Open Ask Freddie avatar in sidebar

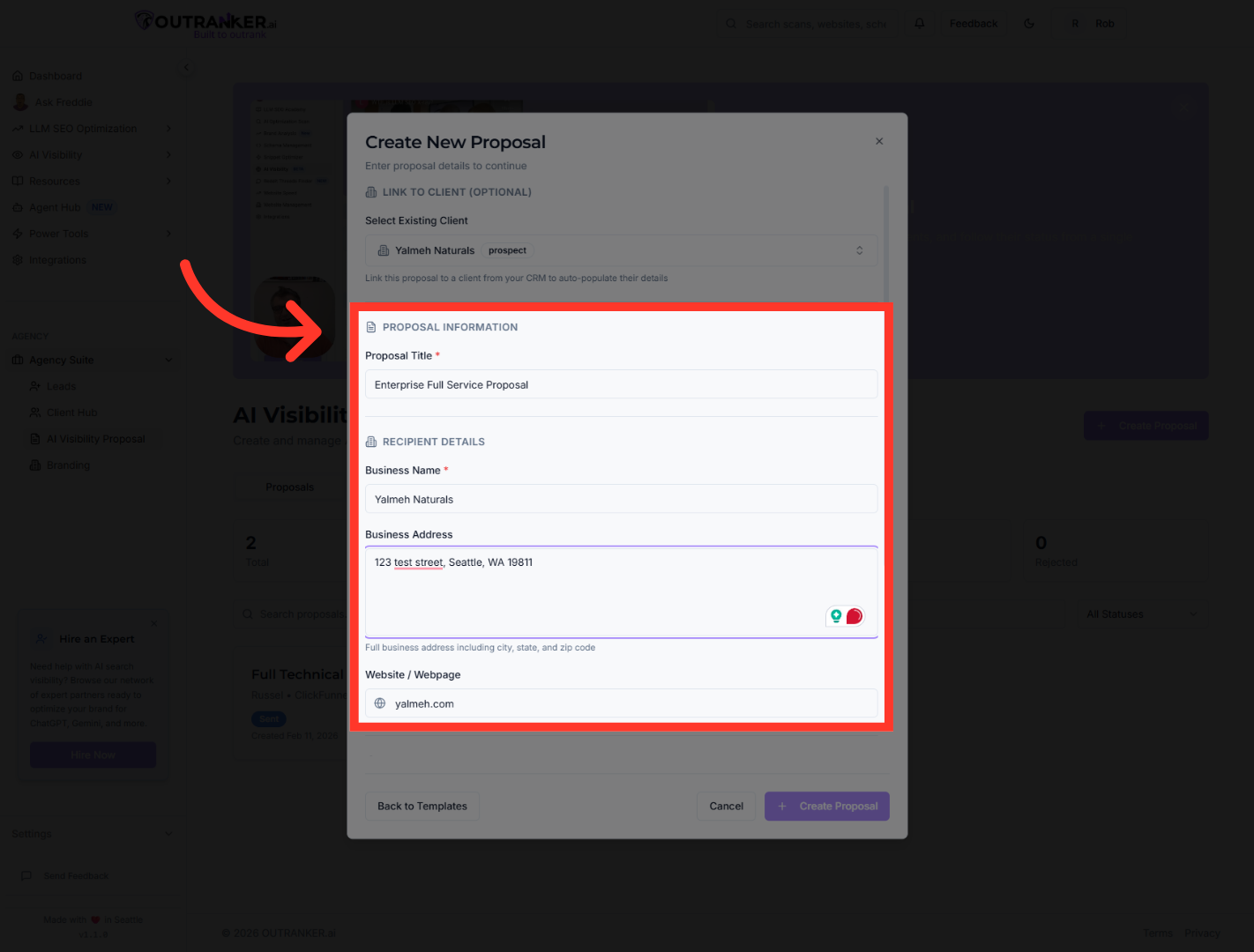click(x=20, y=102)
